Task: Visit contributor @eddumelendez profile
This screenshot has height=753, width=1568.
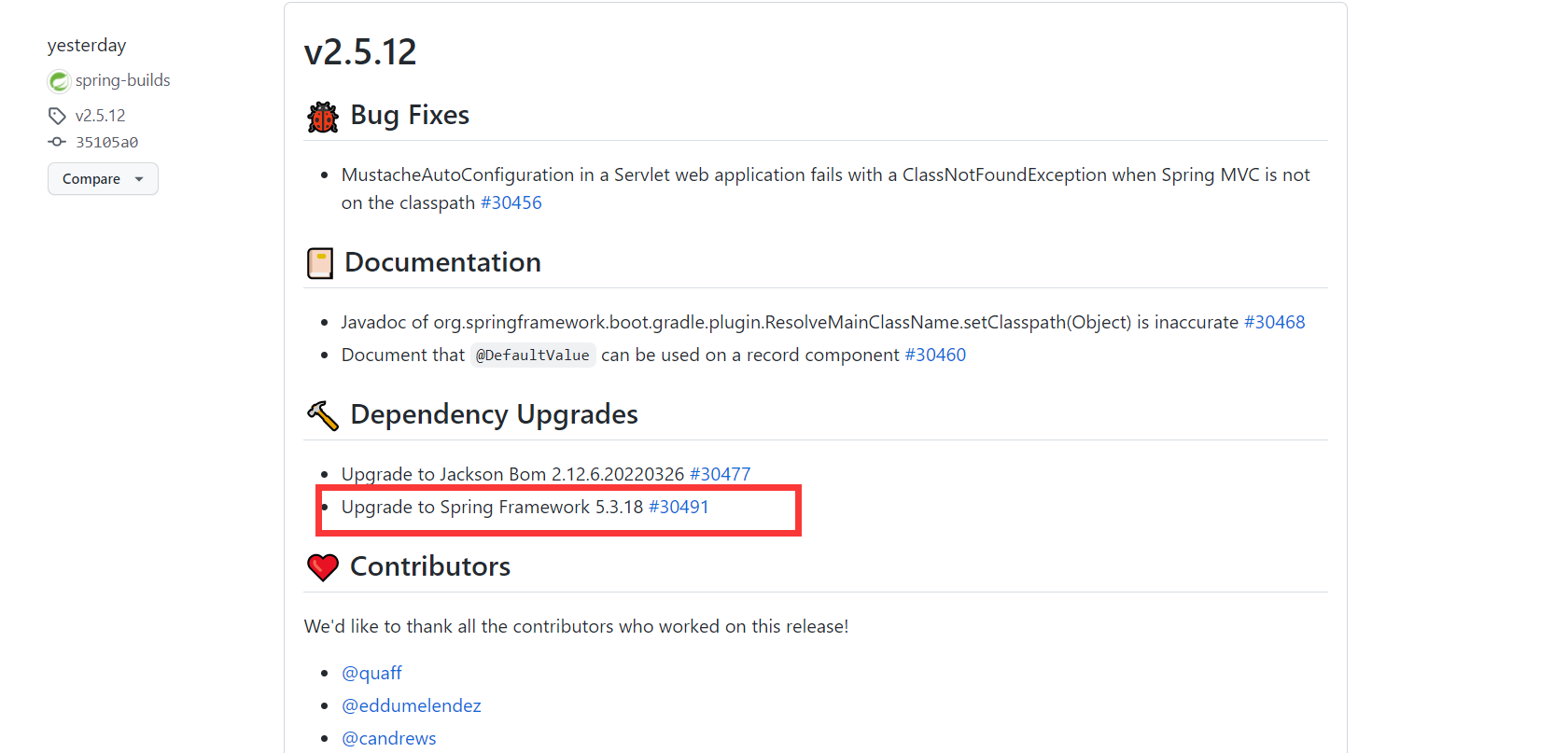Action: click(x=412, y=705)
